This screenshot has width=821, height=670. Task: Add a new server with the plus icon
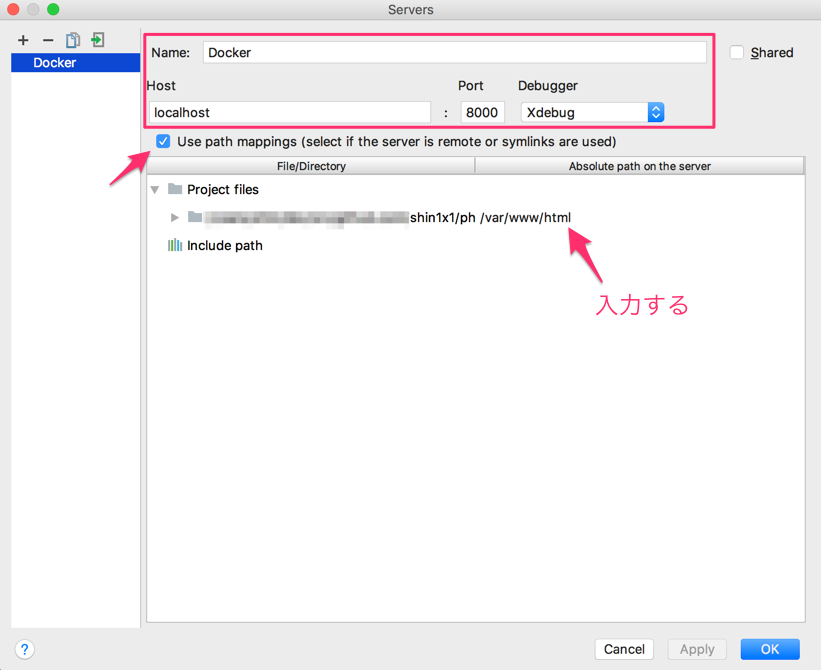tap(23, 40)
